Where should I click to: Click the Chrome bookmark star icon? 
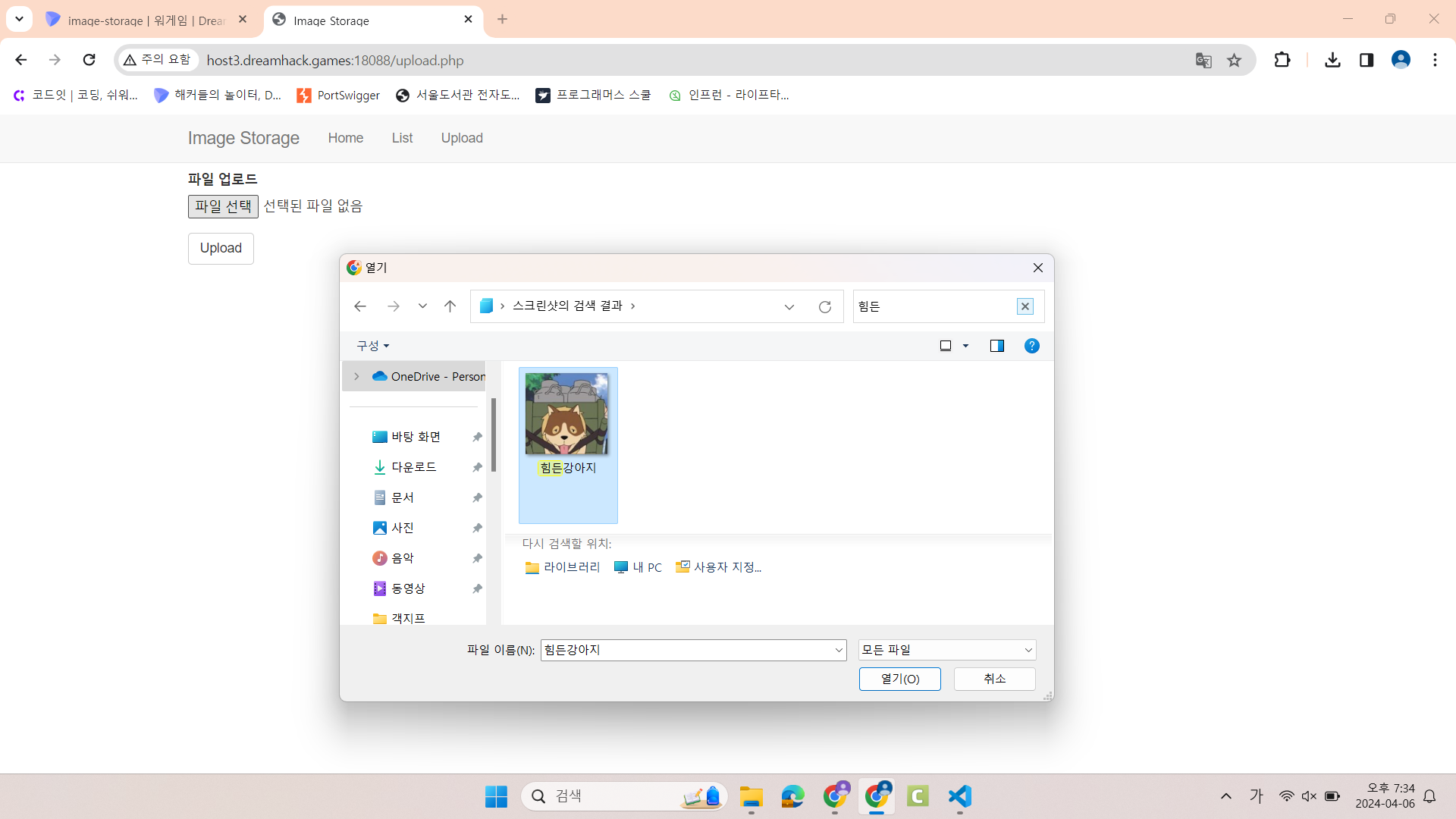tap(1235, 60)
